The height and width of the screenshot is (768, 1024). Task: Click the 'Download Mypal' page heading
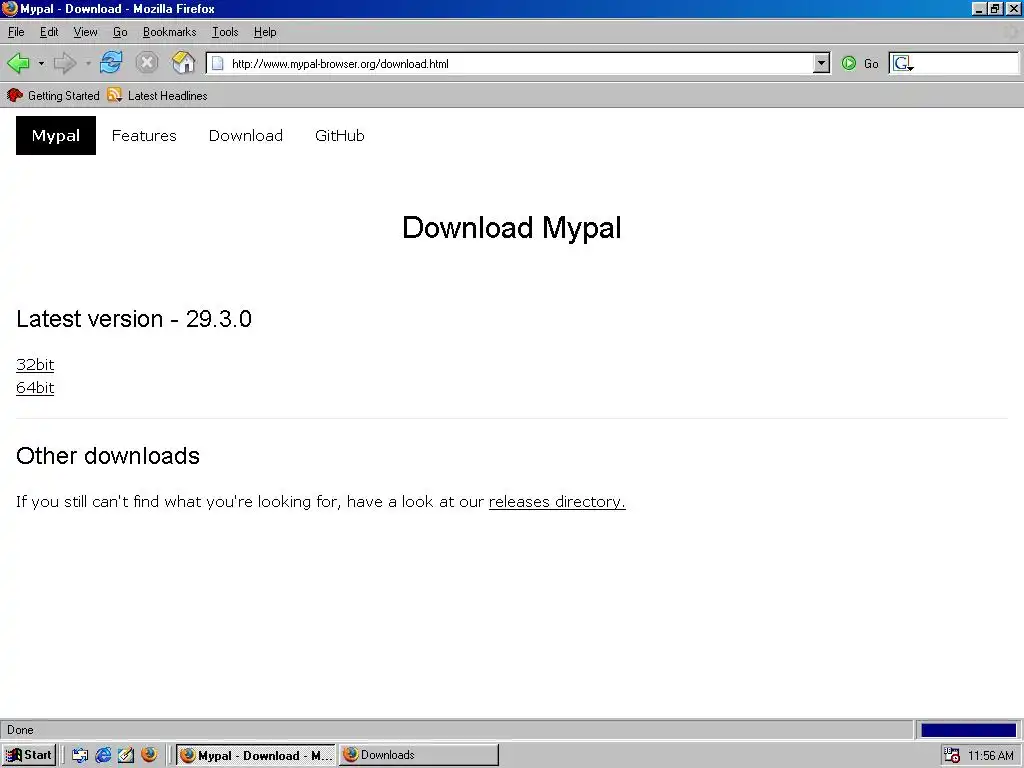(x=512, y=229)
